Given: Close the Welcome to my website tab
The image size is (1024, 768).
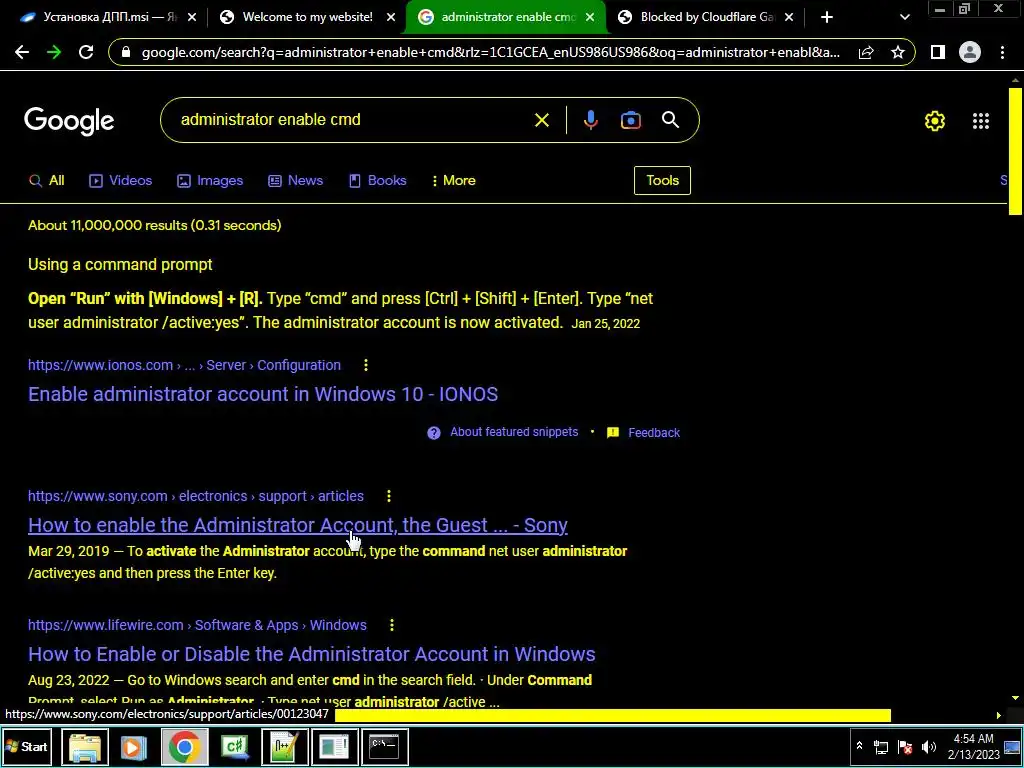Looking at the screenshot, I should click(x=391, y=18).
